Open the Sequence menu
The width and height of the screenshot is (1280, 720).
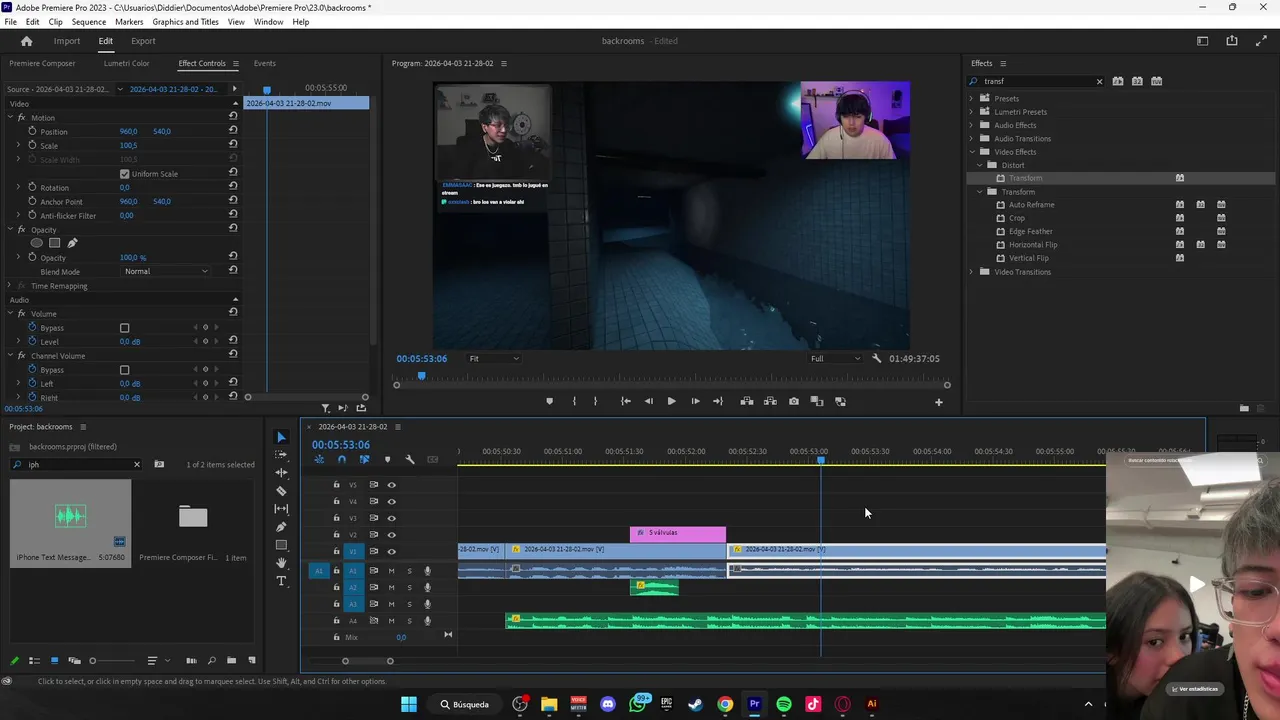pyautogui.click(x=89, y=22)
